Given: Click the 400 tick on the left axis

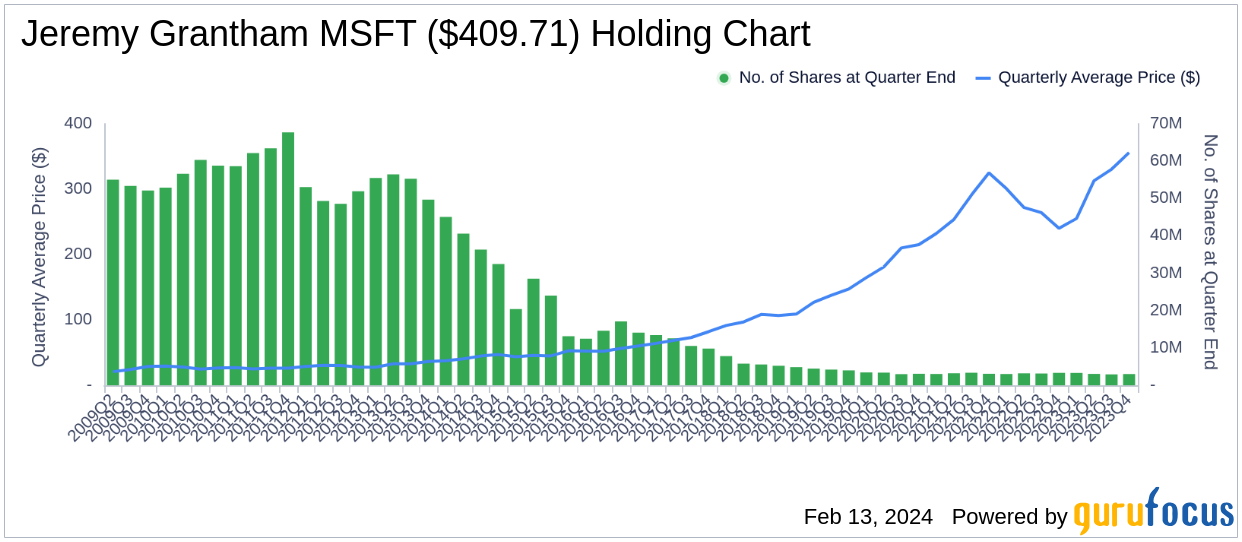Looking at the screenshot, I should coord(78,123).
